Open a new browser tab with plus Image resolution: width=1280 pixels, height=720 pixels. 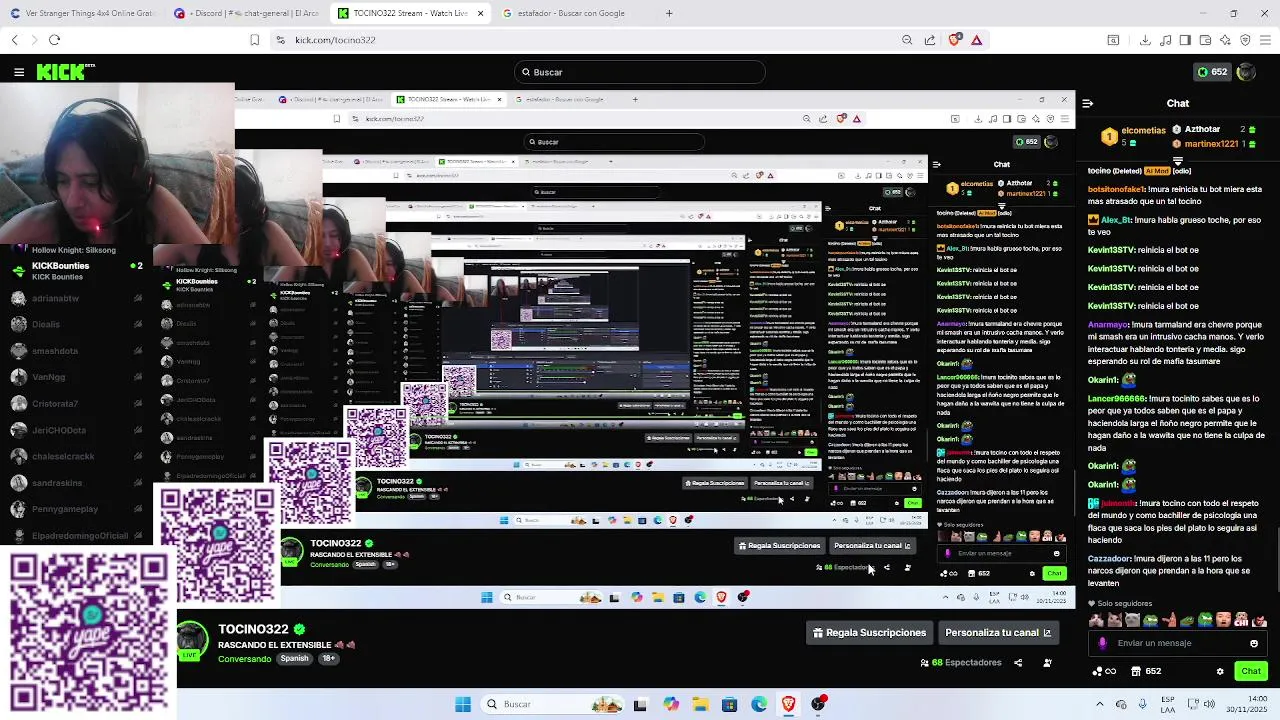pyautogui.click(x=669, y=13)
